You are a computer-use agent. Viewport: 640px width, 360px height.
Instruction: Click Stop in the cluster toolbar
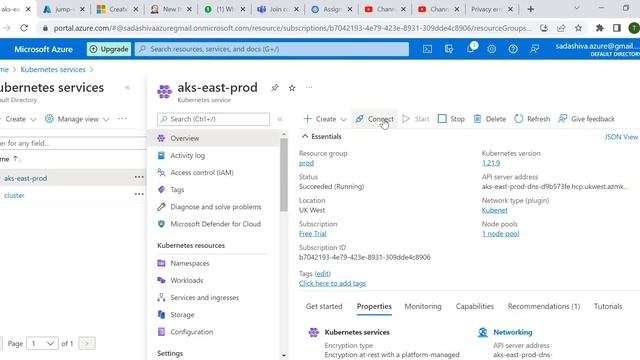pos(451,119)
